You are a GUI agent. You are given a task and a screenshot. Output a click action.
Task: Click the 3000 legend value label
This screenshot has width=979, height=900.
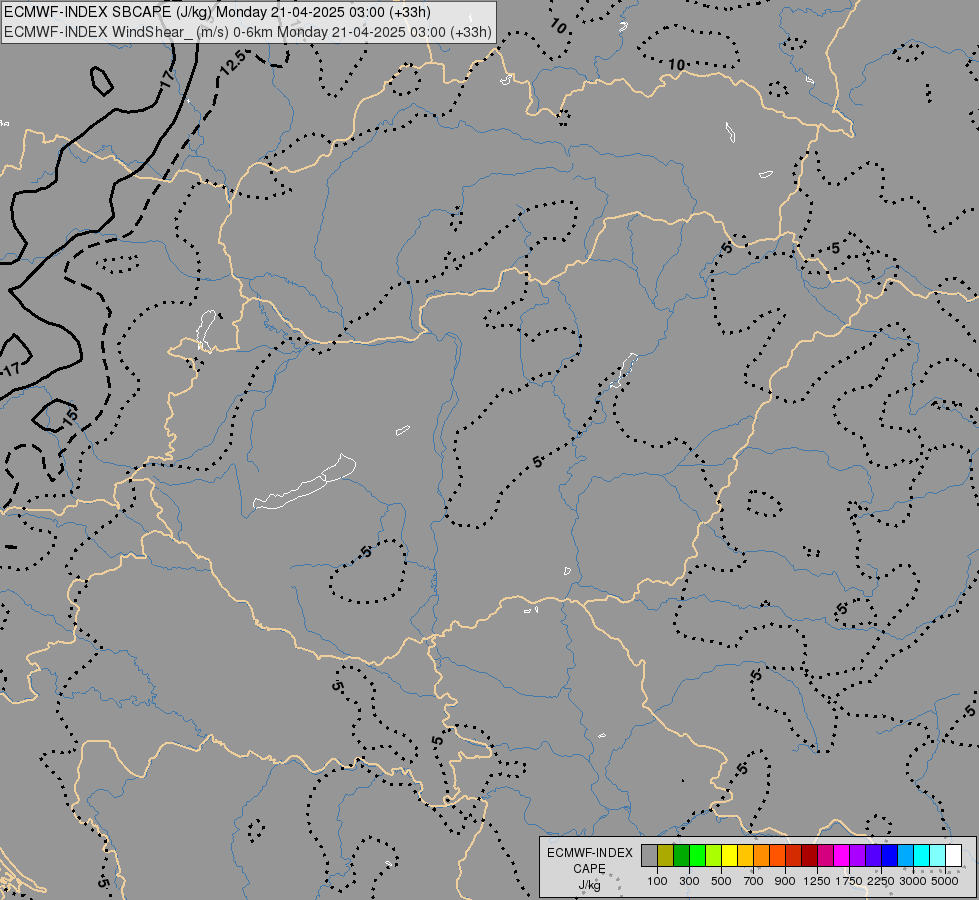click(x=912, y=881)
